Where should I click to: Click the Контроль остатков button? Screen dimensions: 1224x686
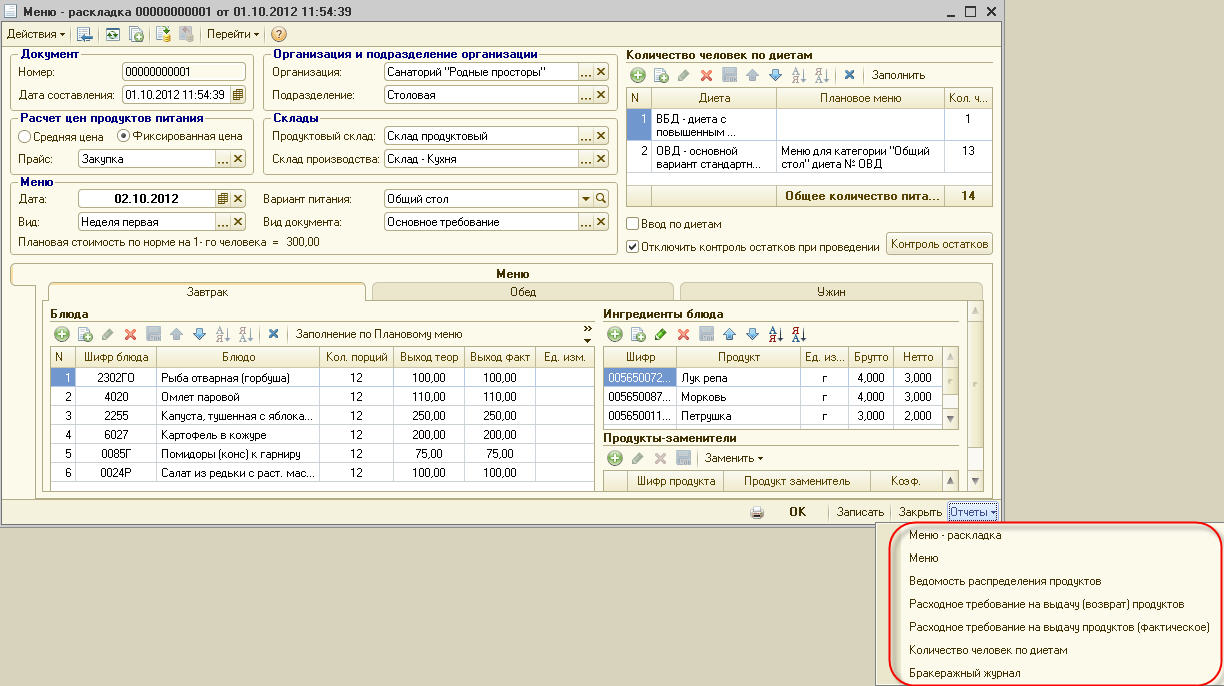pos(939,244)
